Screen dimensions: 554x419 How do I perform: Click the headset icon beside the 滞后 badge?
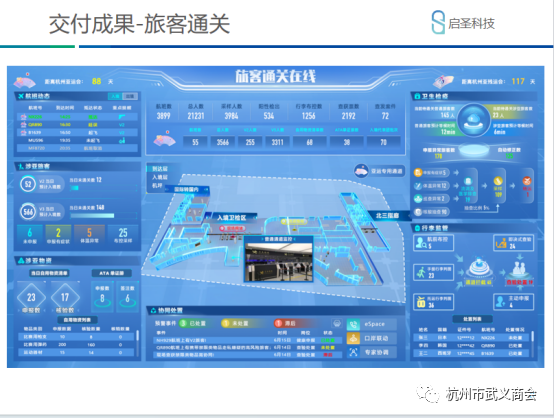pyautogui.click(x=337, y=323)
